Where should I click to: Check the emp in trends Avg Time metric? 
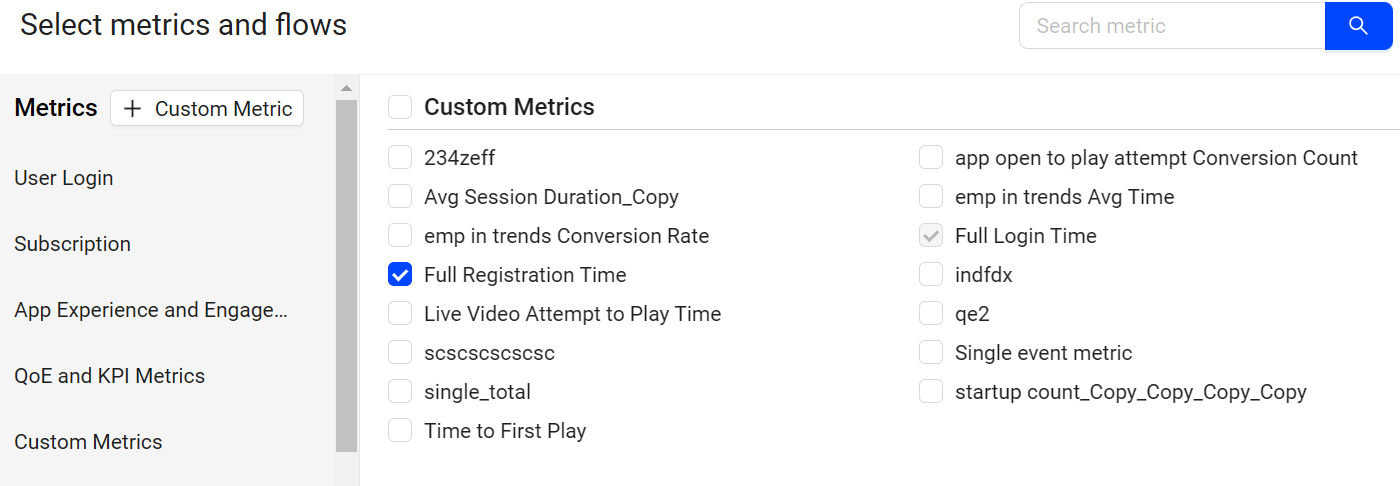point(931,197)
